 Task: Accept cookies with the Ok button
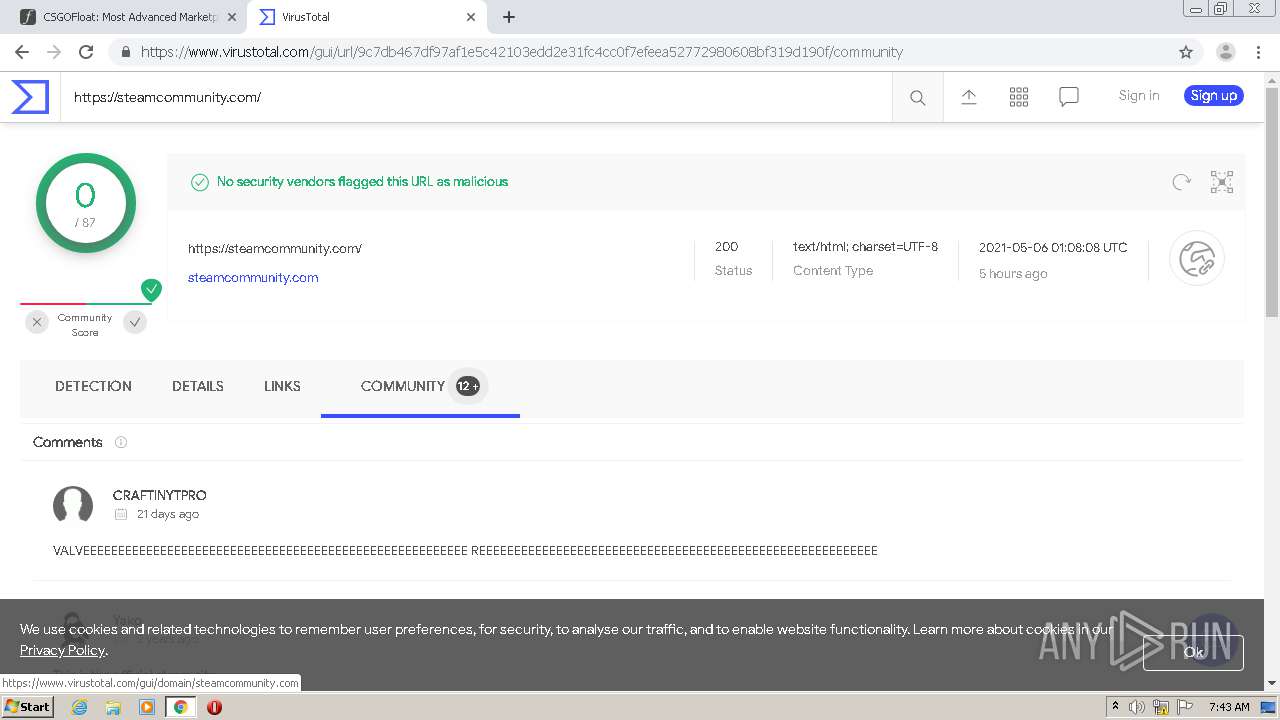tap(1193, 652)
